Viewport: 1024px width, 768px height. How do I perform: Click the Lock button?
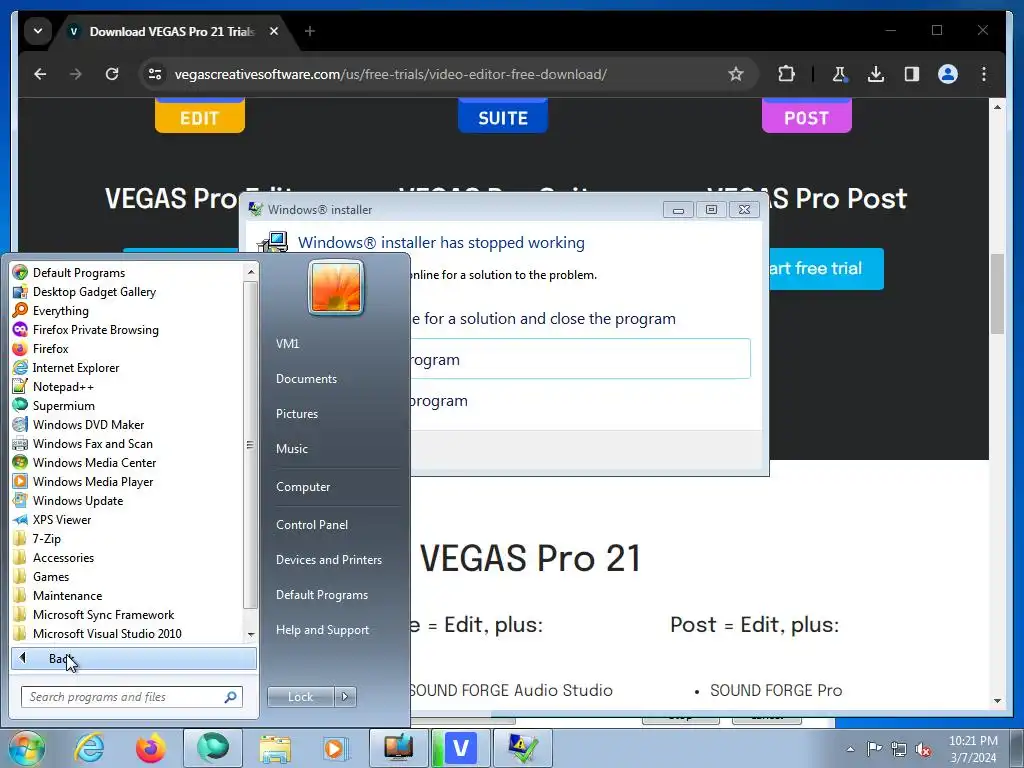pyautogui.click(x=300, y=697)
